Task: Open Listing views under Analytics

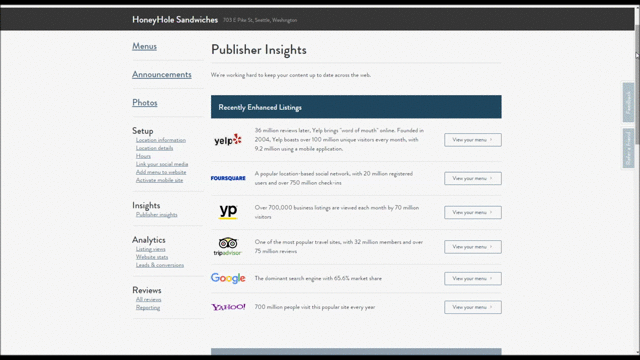Action: pos(151,249)
